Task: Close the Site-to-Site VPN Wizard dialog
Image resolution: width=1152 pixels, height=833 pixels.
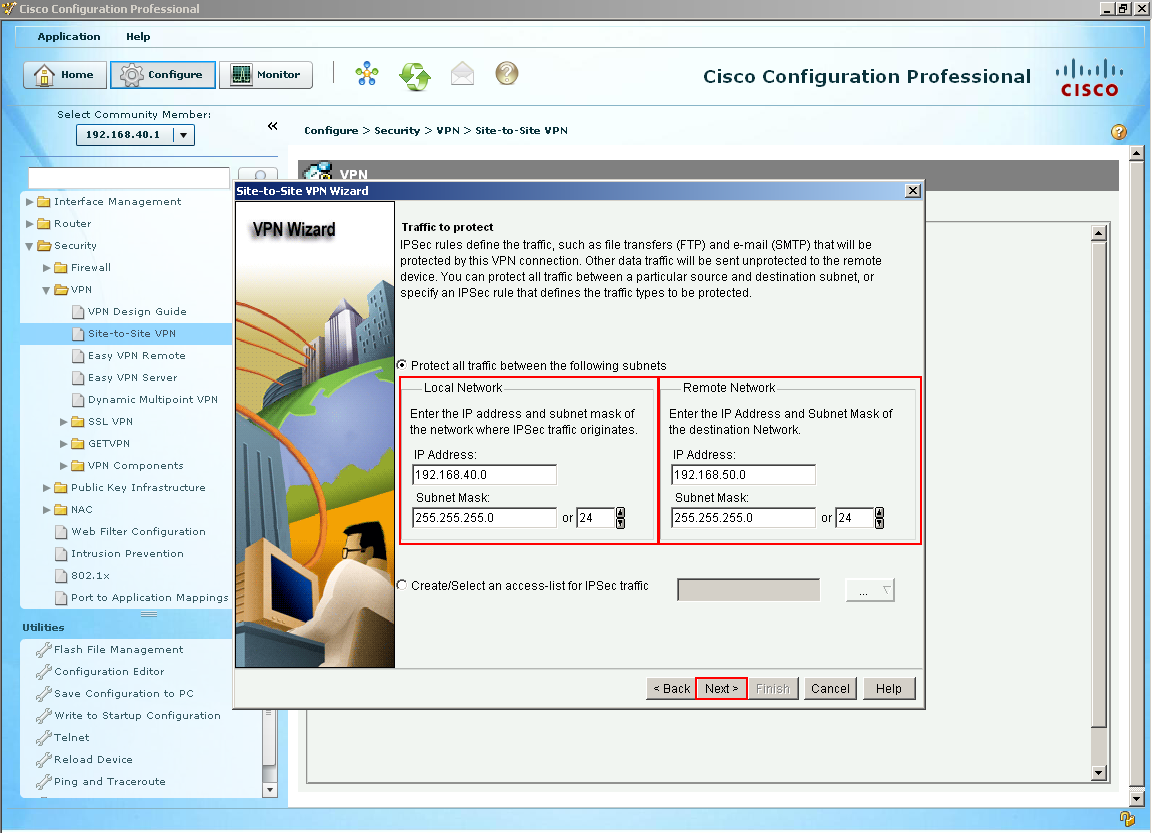Action: pos(912,191)
